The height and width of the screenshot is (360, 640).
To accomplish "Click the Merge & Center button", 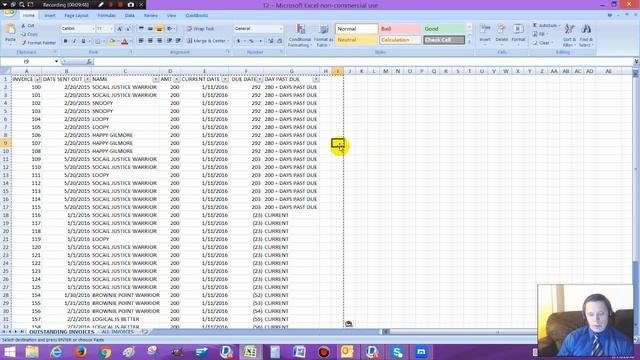I will click(x=208, y=41).
